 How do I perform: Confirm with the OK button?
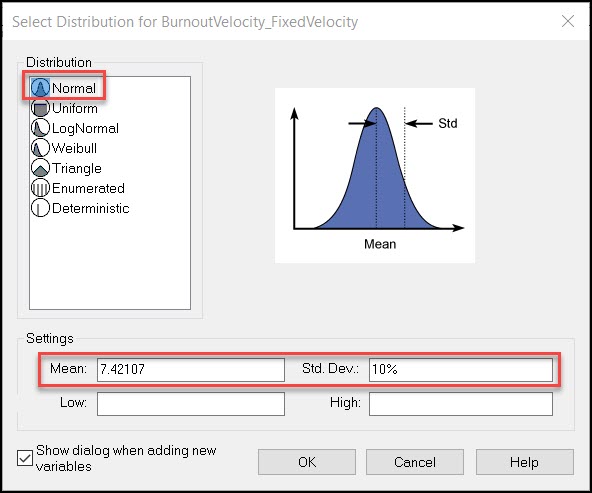pyautogui.click(x=307, y=462)
